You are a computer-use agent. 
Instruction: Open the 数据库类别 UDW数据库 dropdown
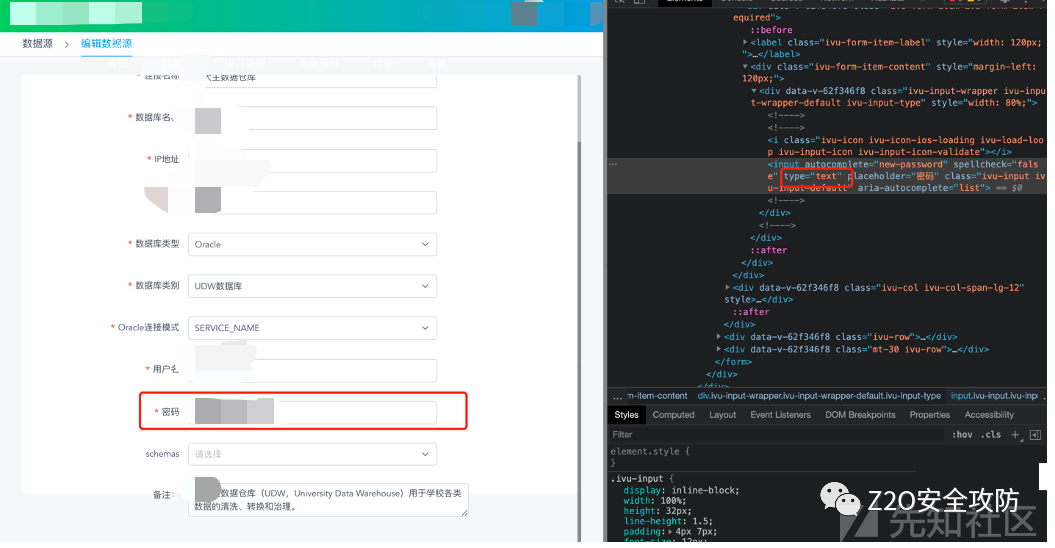coord(312,286)
